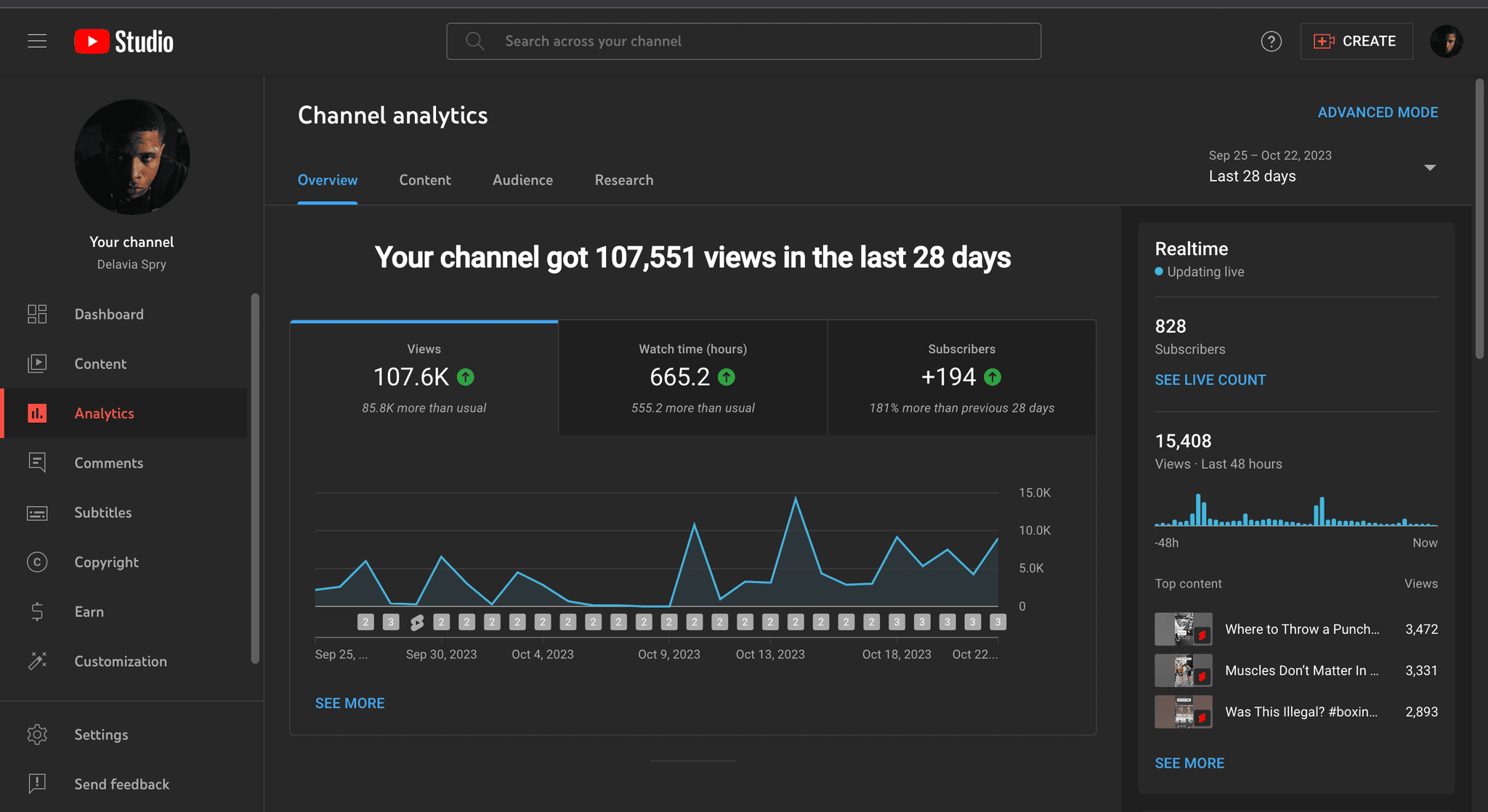Select the Watch time (hours) metric card
Screen dimensions: 1488x812
692,378
